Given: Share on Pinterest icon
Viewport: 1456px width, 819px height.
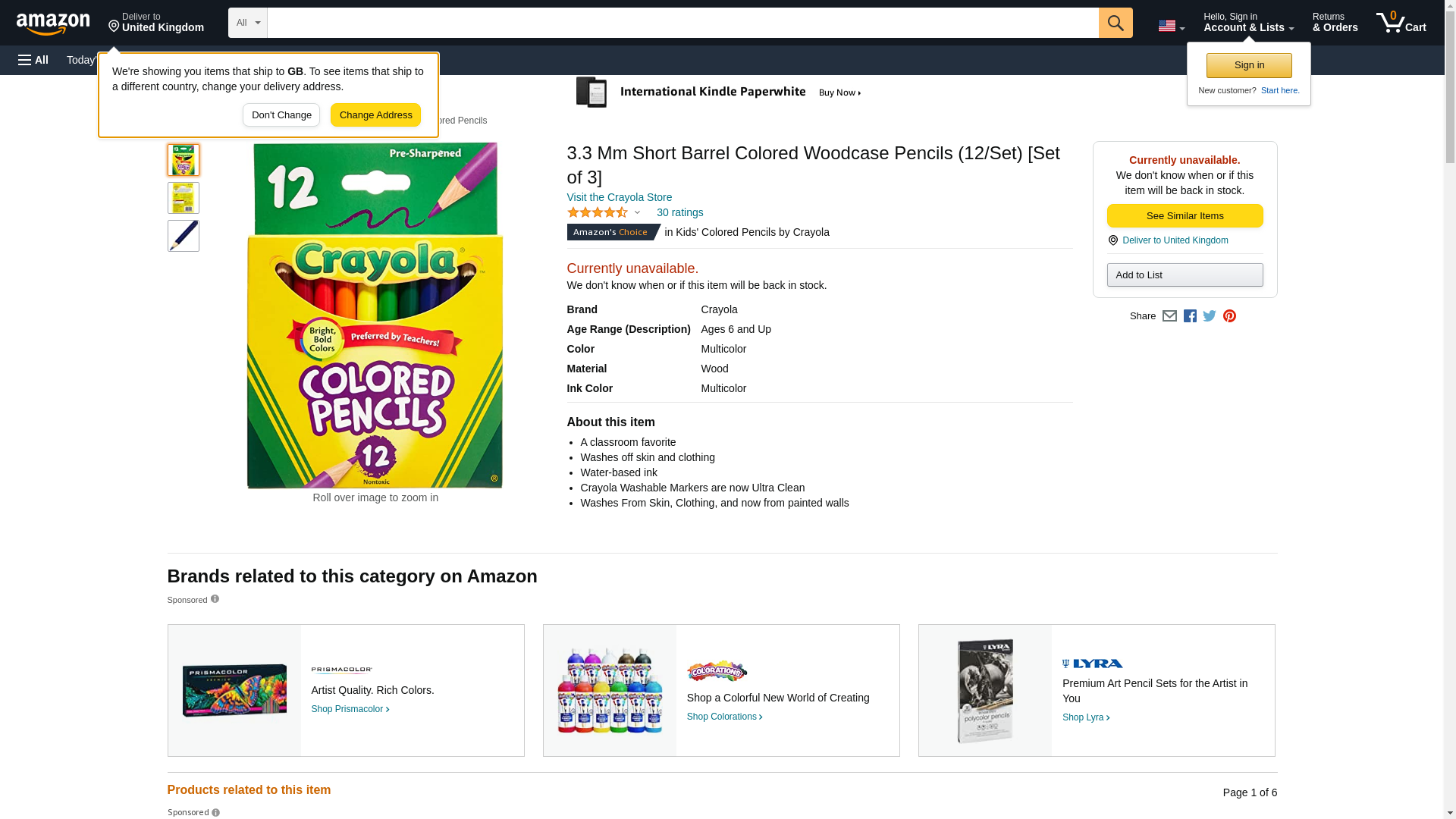Looking at the screenshot, I should (1229, 316).
